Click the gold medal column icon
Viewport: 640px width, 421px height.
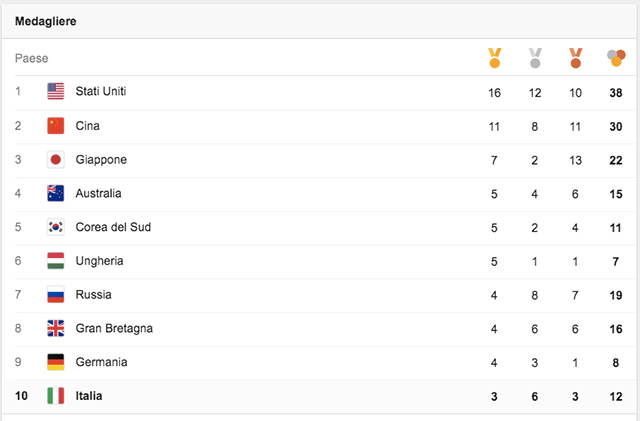point(494,58)
